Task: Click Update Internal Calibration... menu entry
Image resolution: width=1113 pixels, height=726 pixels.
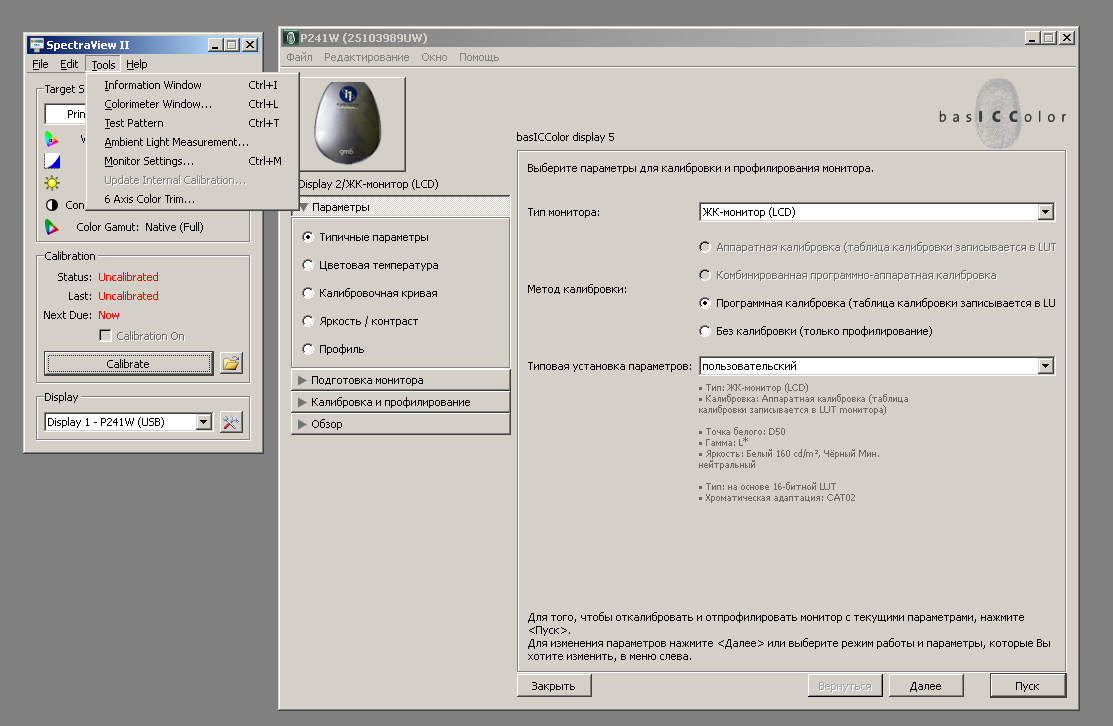Action: click(x=192, y=181)
